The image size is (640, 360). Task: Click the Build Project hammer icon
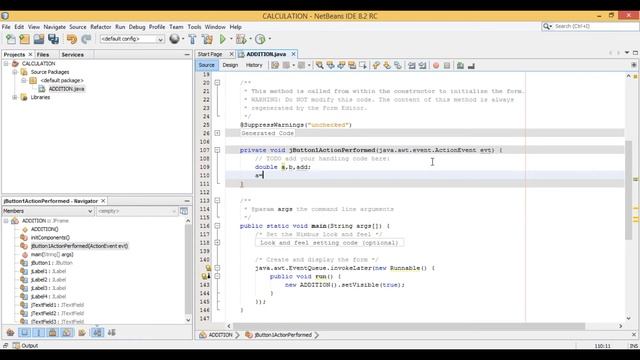pos(193,39)
